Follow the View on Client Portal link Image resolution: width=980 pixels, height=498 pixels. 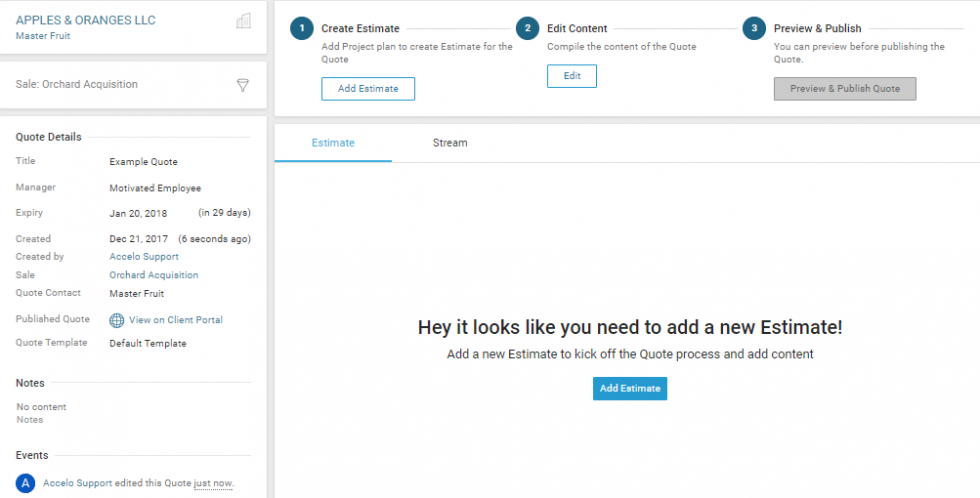pos(175,320)
